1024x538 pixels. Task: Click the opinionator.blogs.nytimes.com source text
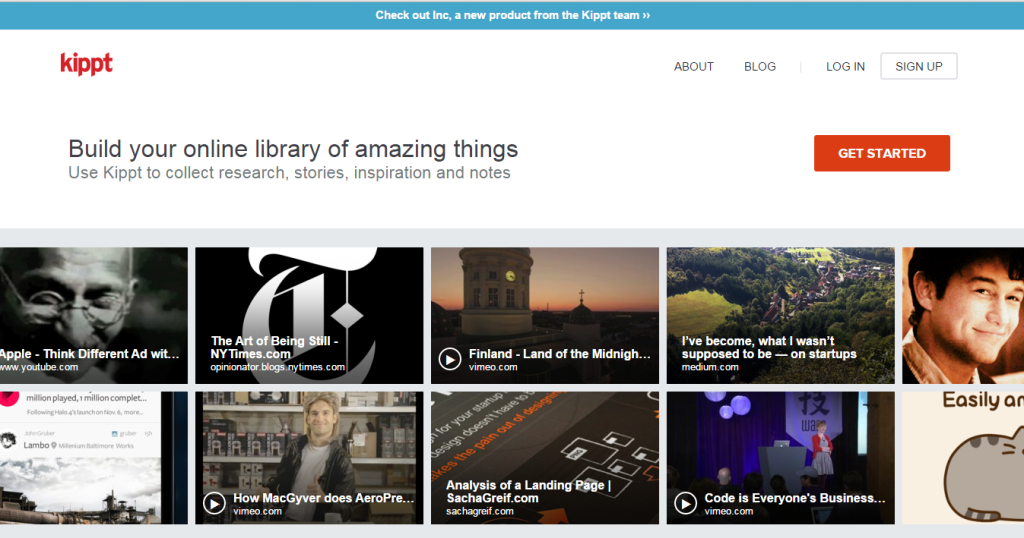pos(278,367)
